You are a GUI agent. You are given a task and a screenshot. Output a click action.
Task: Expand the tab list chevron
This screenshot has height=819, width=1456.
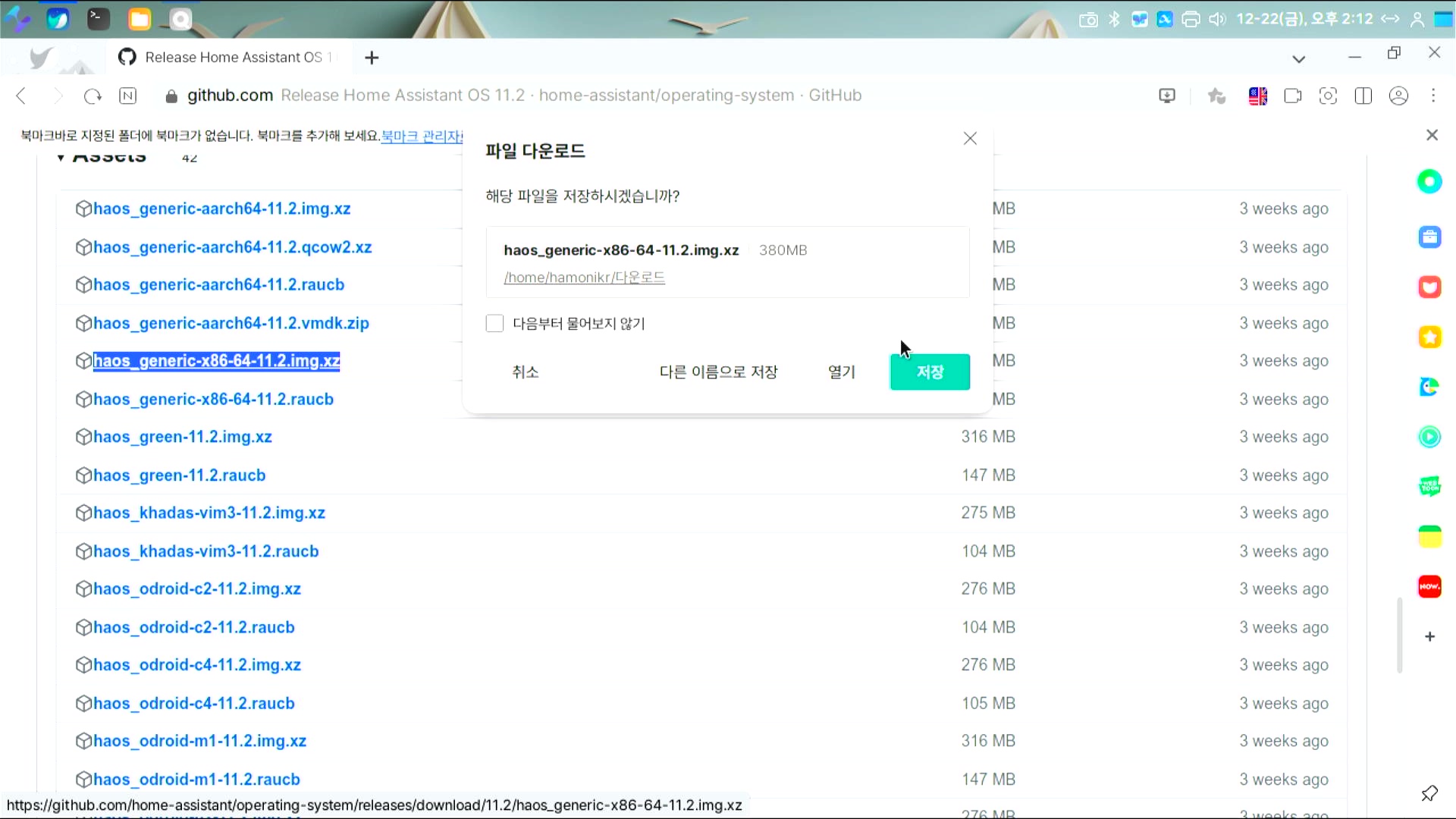pyautogui.click(x=1298, y=58)
